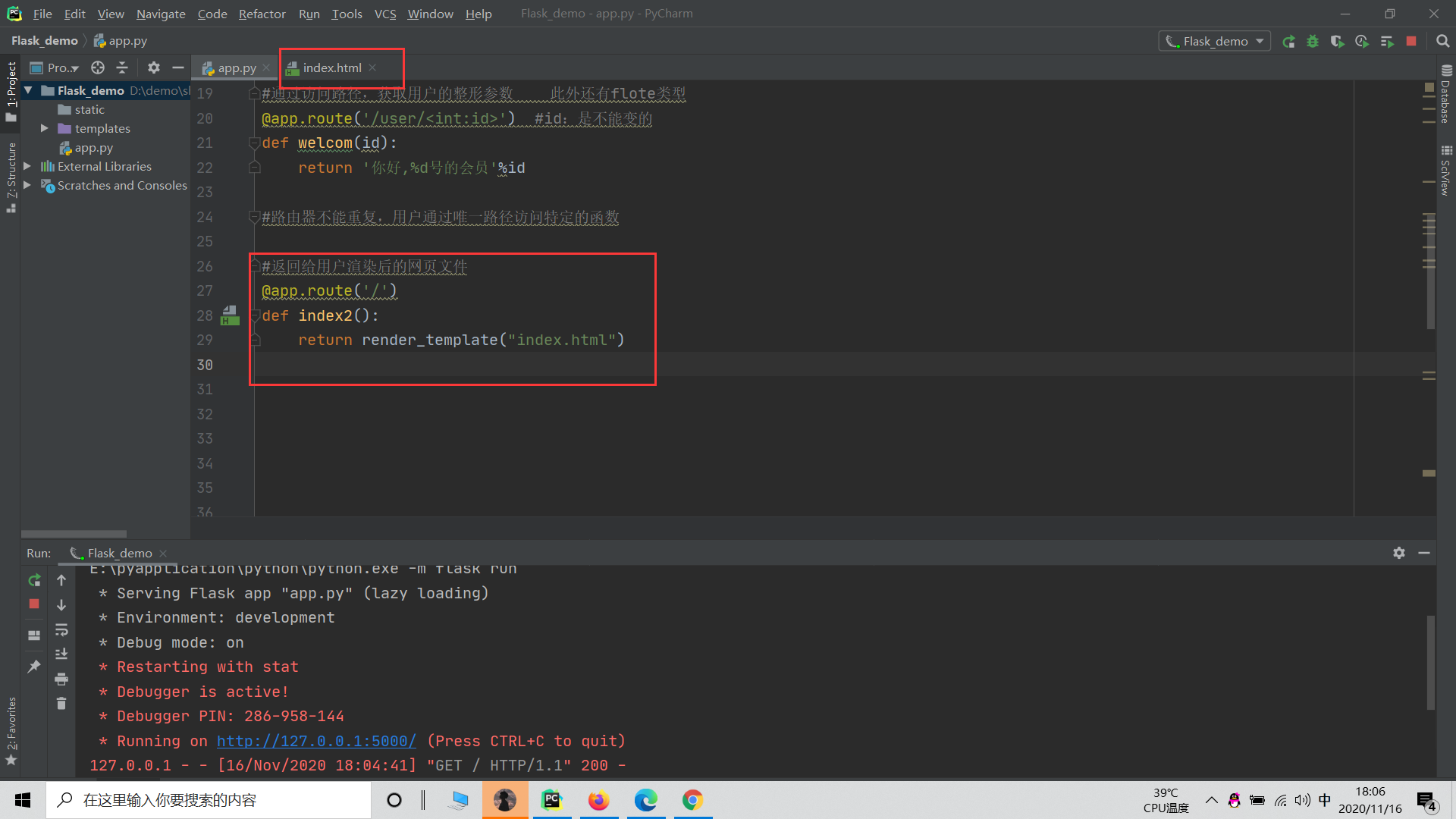Stop the running process red square
Image resolution: width=1456 pixels, height=819 pixels.
pyautogui.click(x=1411, y=42)
